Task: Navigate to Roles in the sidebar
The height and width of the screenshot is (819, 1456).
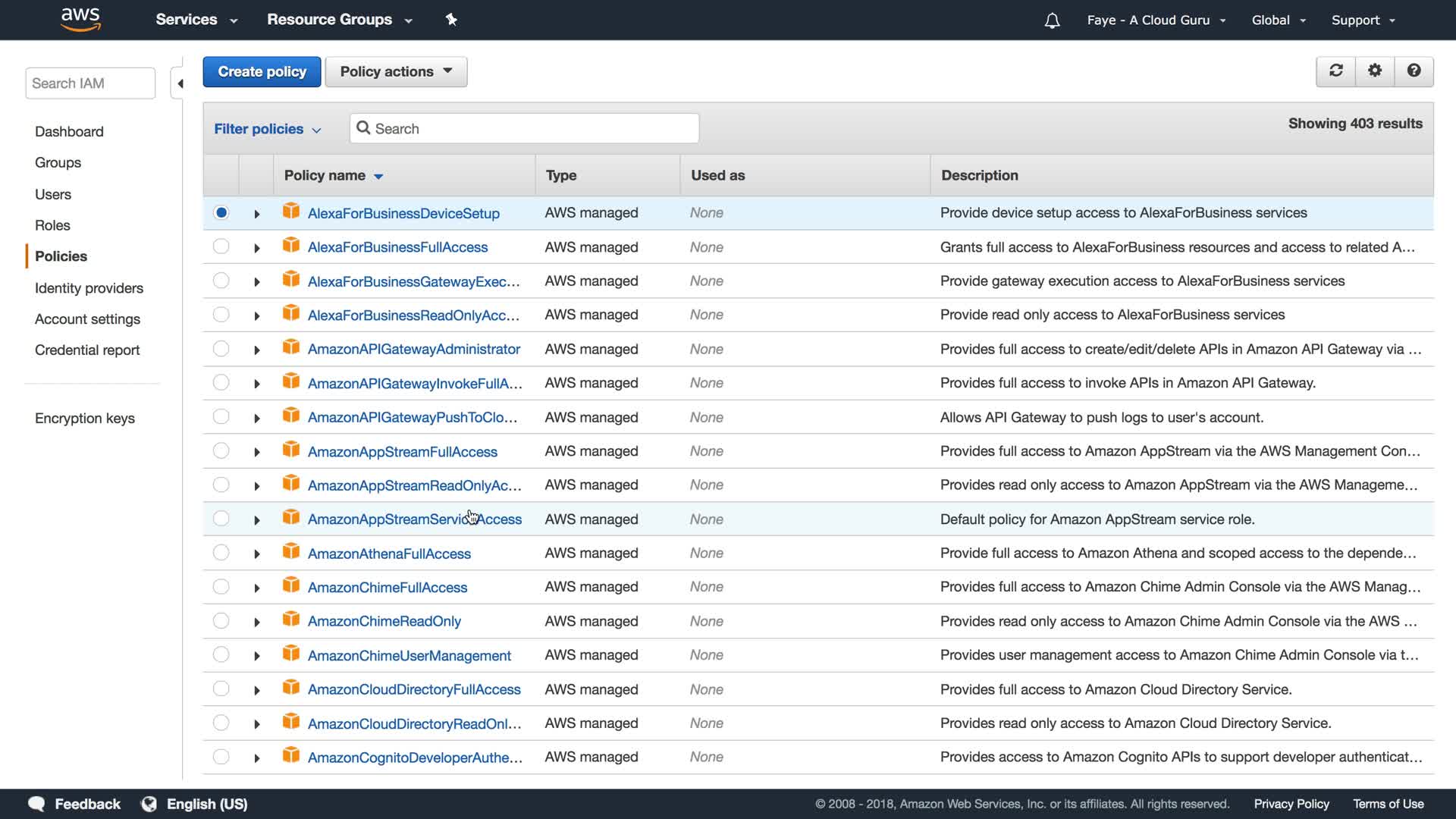Action: click(x=52, y=225)
